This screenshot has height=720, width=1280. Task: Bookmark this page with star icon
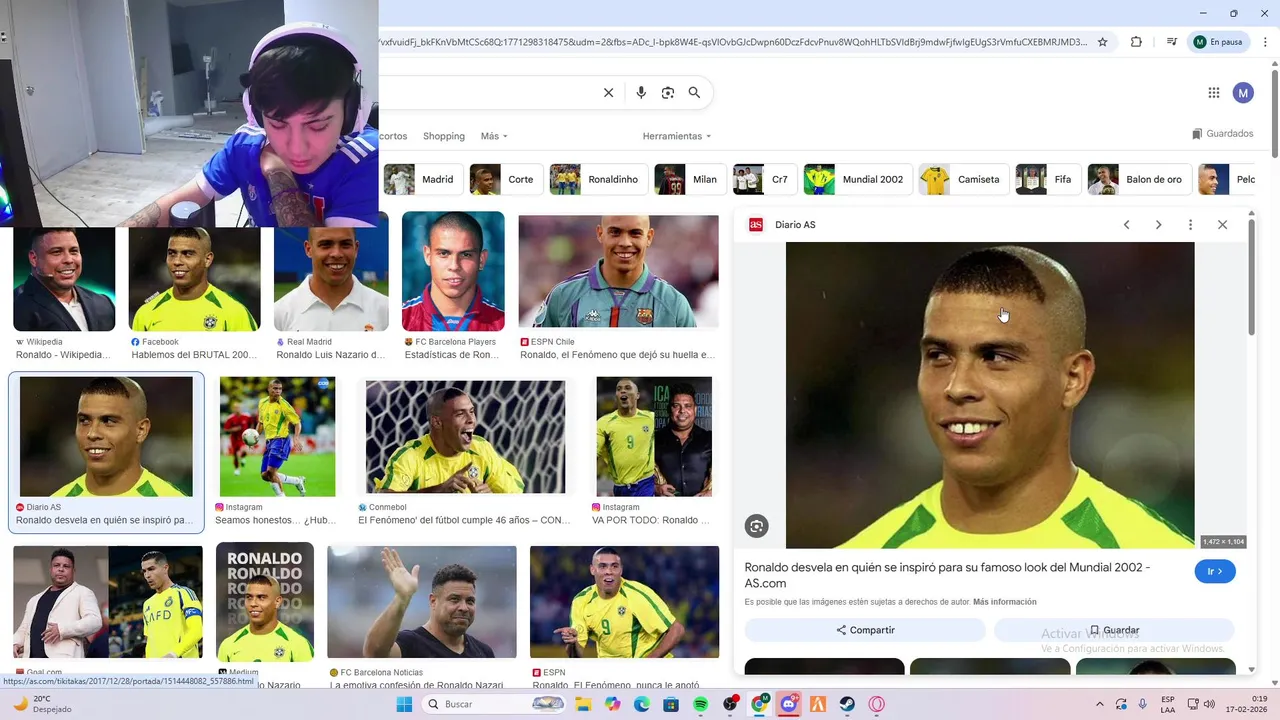tap(1103, 42)
